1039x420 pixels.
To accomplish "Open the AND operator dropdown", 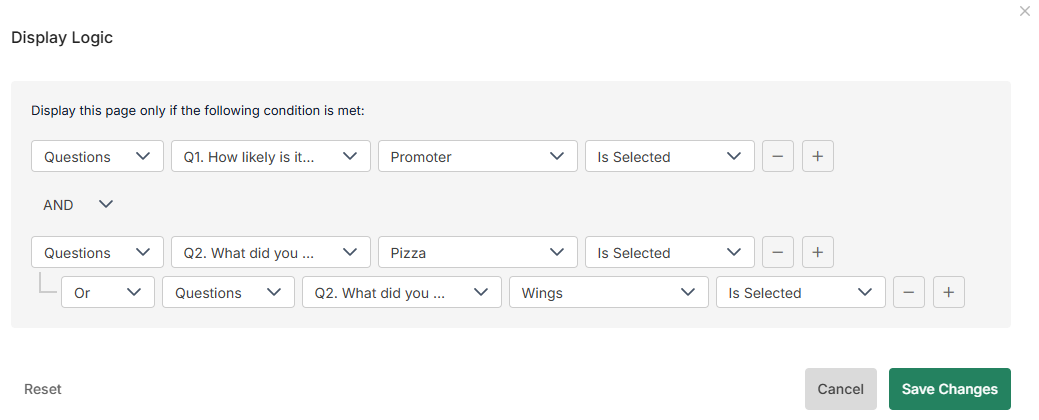I will [78, 204].
